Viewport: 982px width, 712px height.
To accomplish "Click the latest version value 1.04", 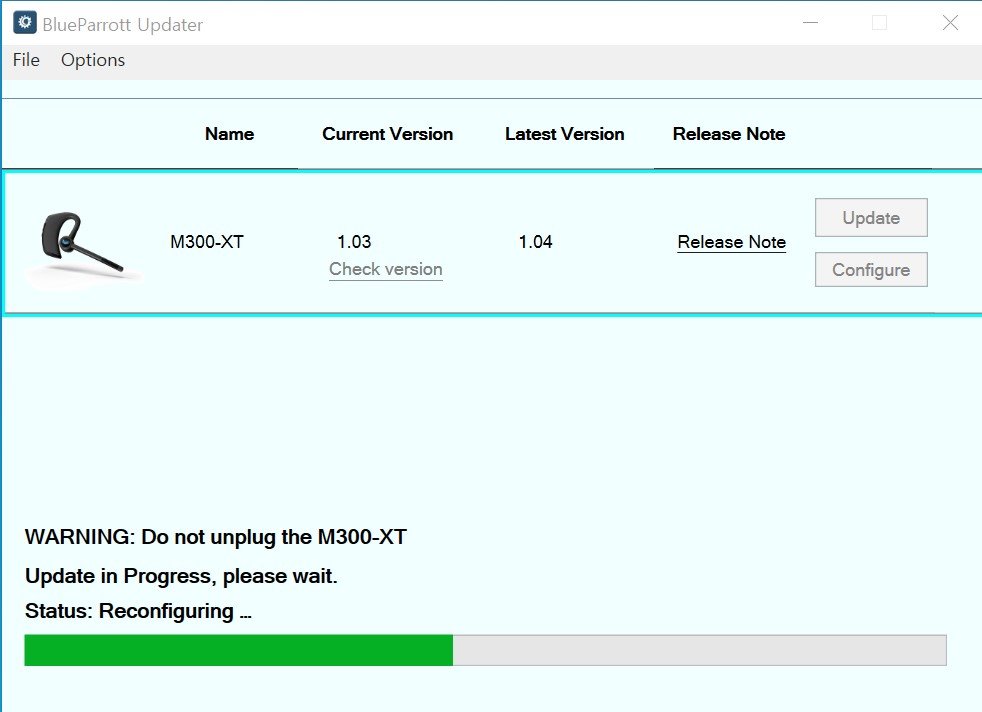I will tap(535, 242).
